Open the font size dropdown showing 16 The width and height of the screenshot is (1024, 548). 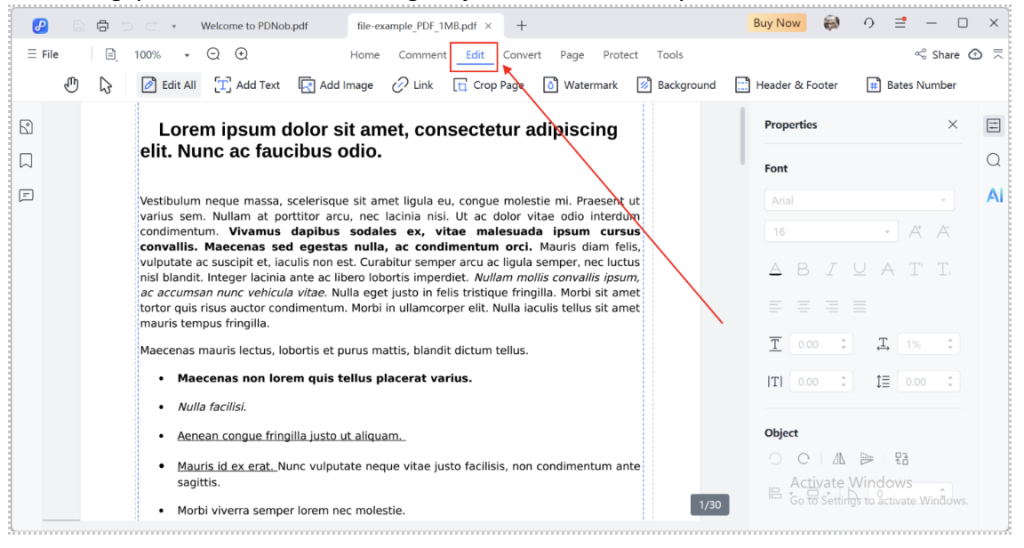(x=831, y=232)
